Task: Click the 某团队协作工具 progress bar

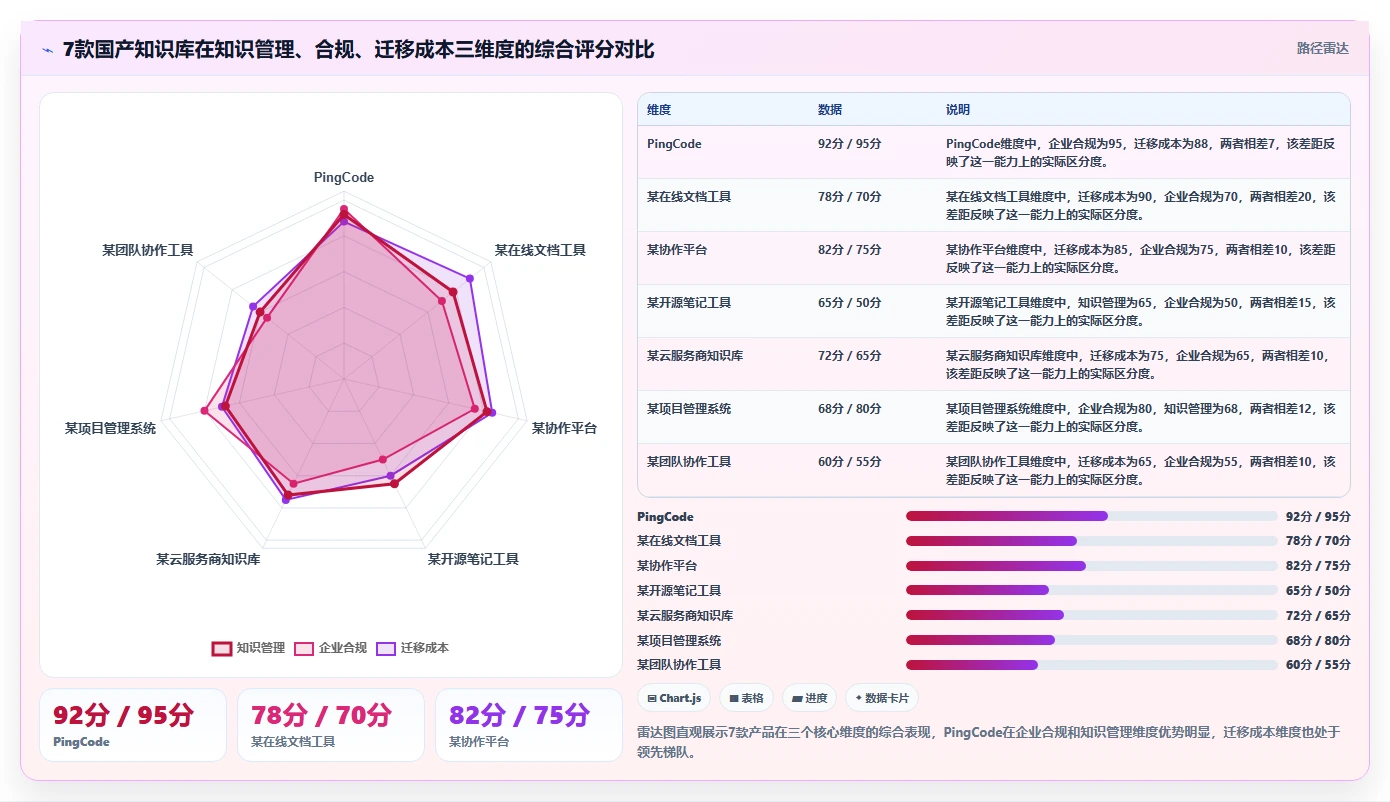Action: tap(1092, 665)
